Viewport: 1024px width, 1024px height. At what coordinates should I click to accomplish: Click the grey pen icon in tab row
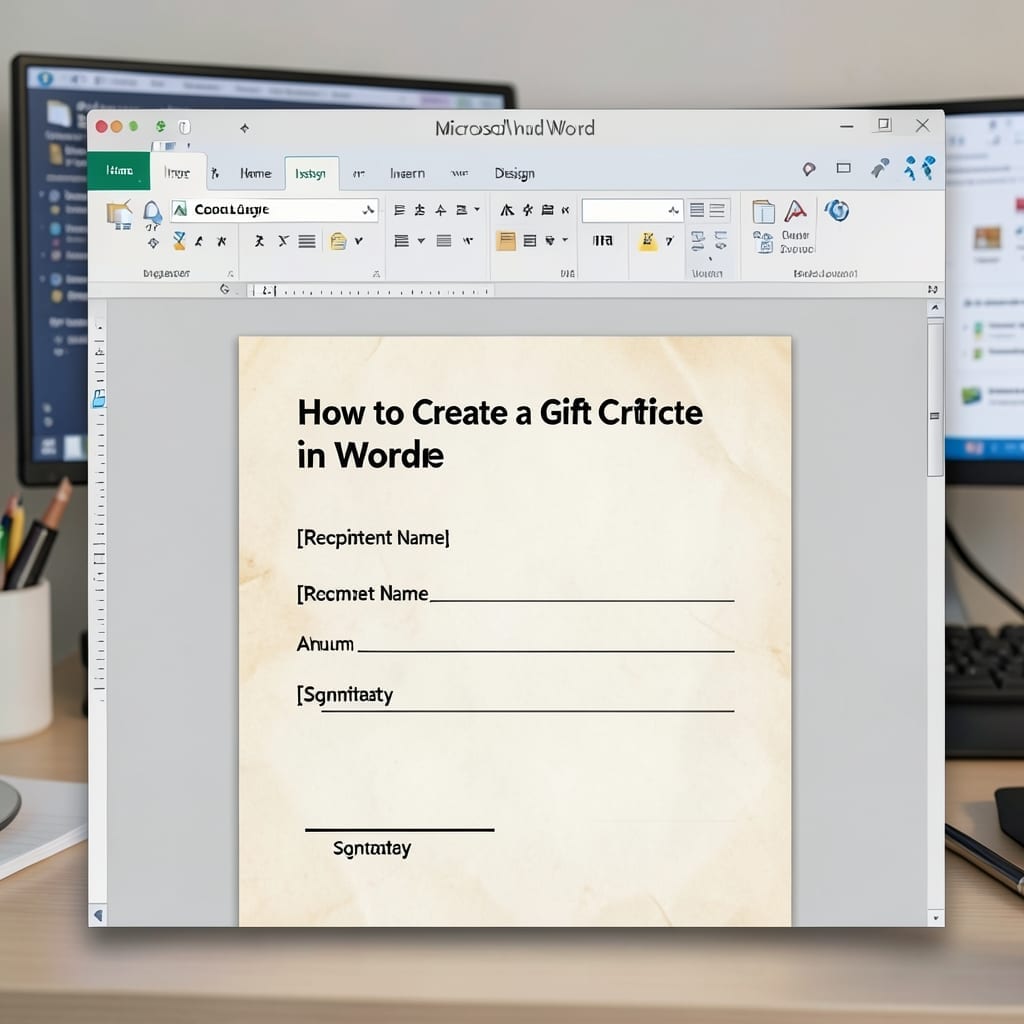point(880,168)
